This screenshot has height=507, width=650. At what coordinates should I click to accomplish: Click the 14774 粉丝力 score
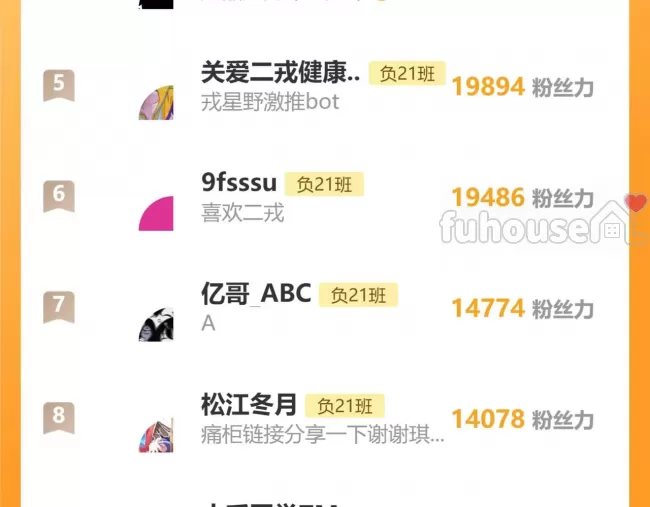pyautogui.click(x=522, y=308)
